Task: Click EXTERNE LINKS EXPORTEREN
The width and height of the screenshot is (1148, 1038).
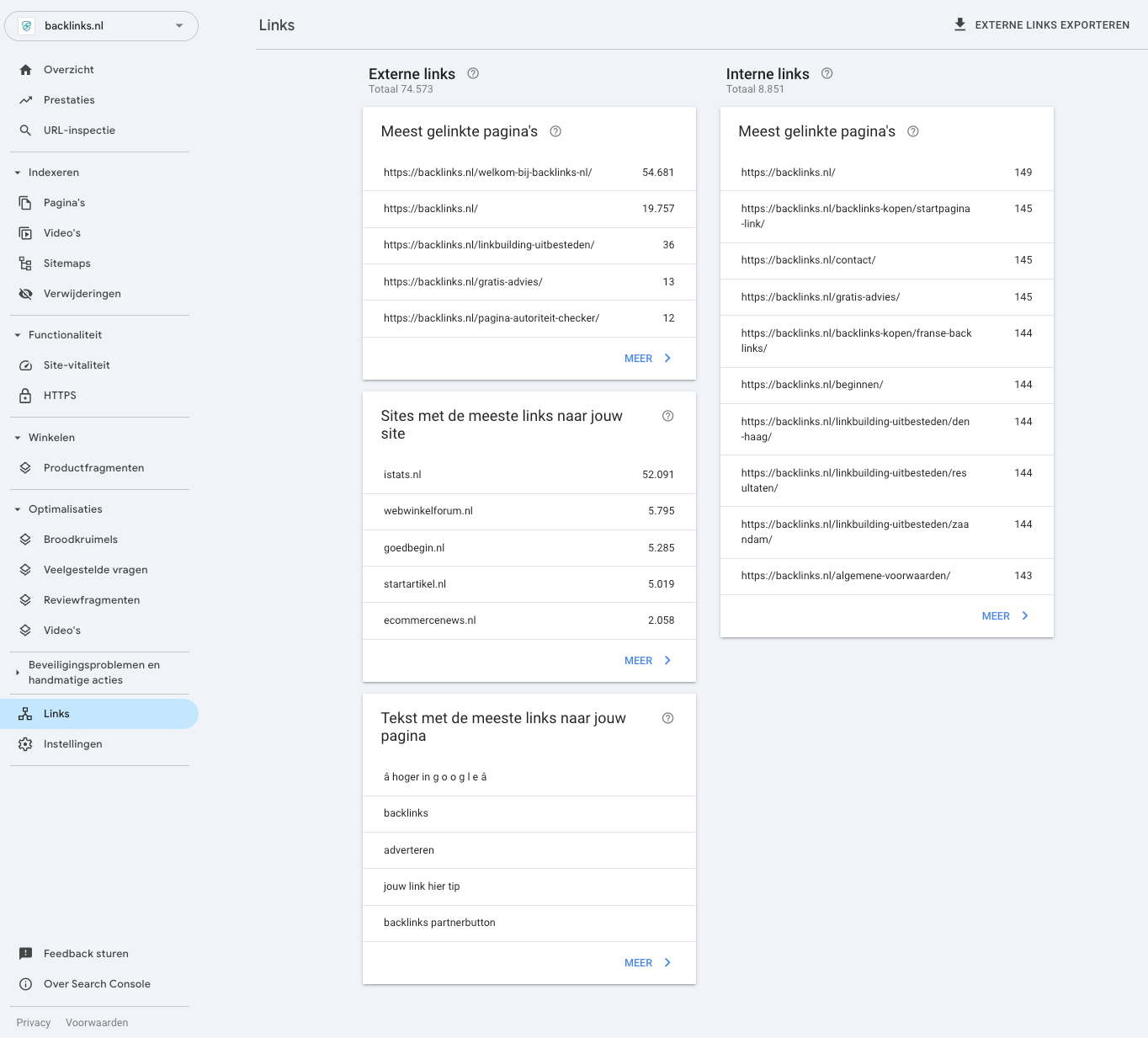Action: [1042, 24]
